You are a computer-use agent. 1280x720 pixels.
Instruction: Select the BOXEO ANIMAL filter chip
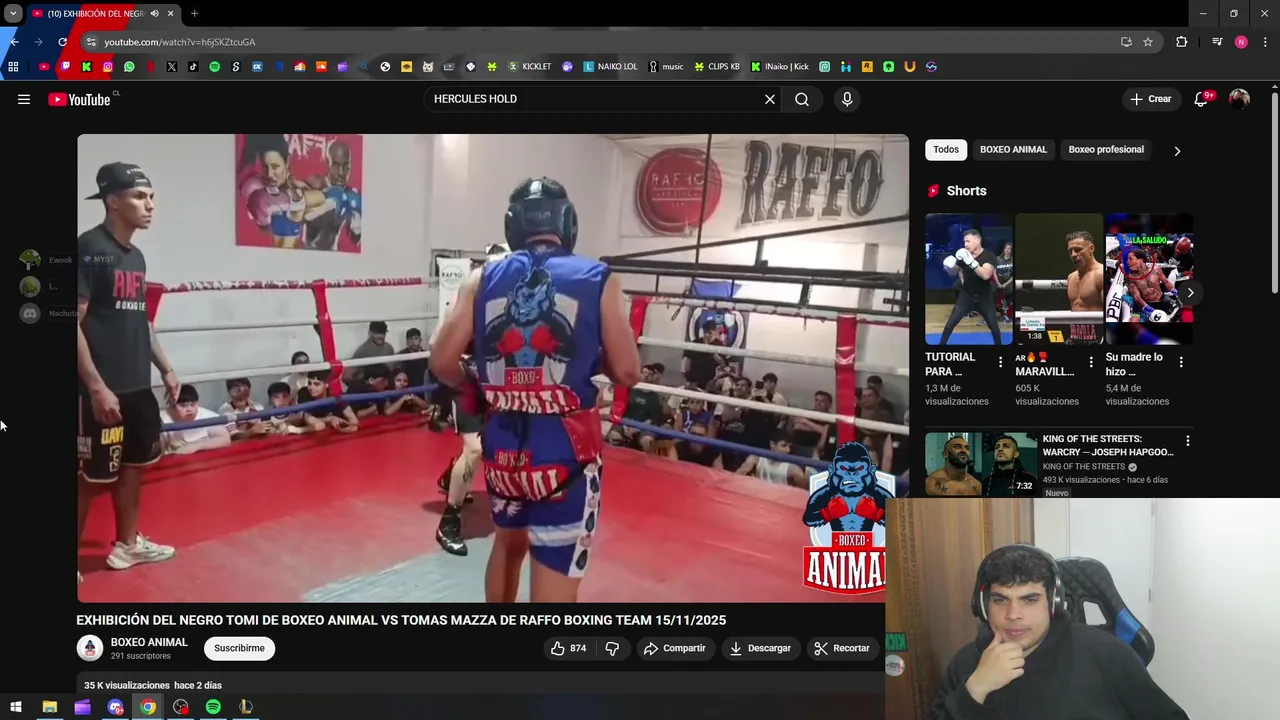tap(1013, 150)
